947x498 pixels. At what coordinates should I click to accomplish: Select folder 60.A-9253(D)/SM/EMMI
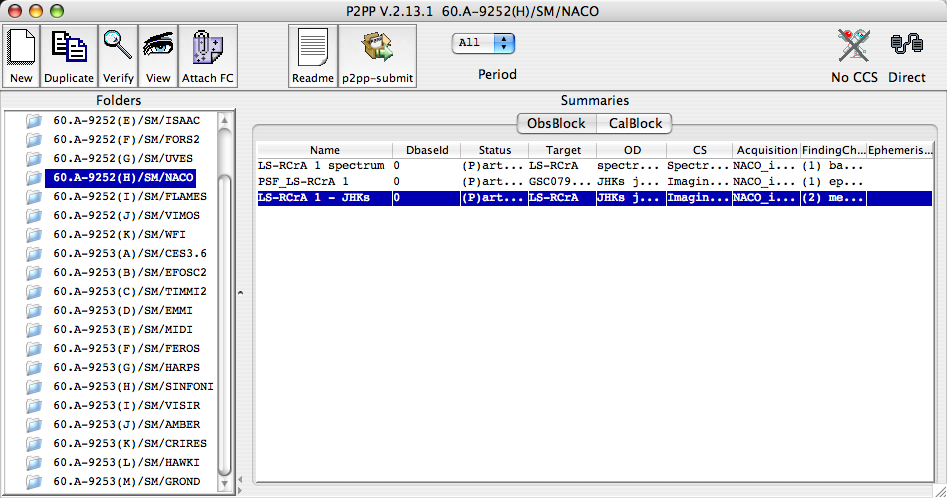pyautogui.click(x=123, y=310)
